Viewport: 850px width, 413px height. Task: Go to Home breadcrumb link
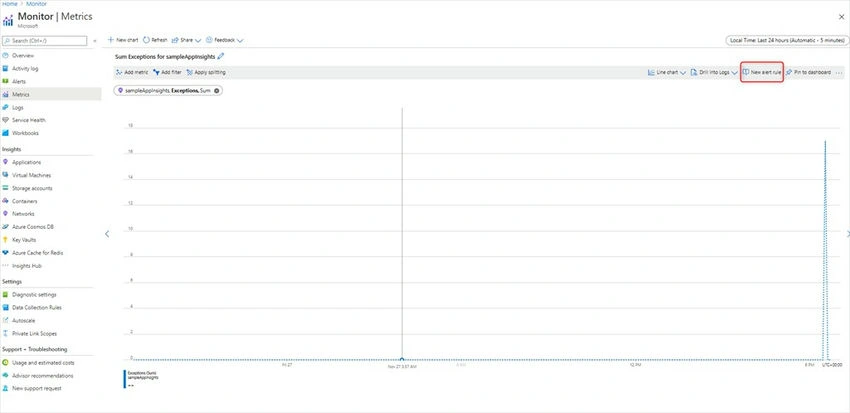point(10,4)
